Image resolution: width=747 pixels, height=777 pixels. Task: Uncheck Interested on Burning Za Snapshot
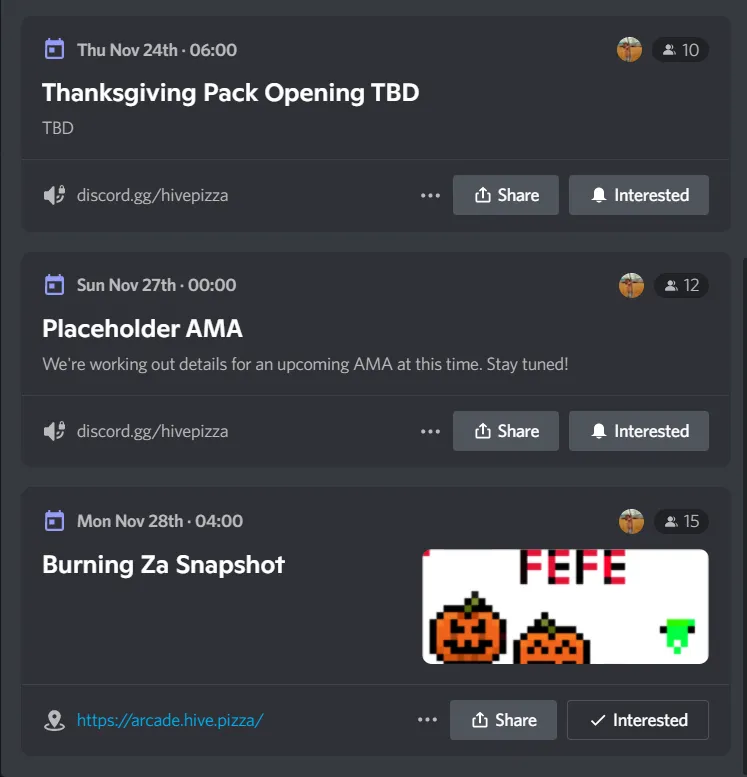pos(638,720)
